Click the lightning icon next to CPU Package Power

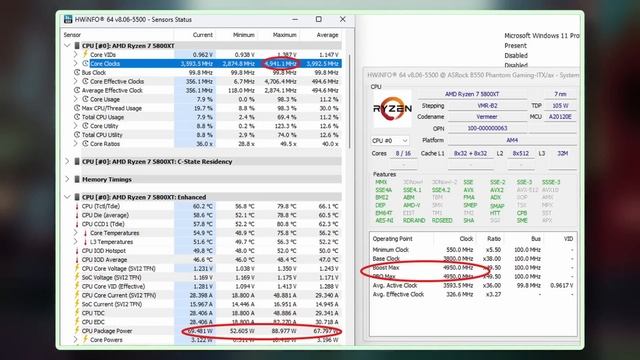coord(77,331)
